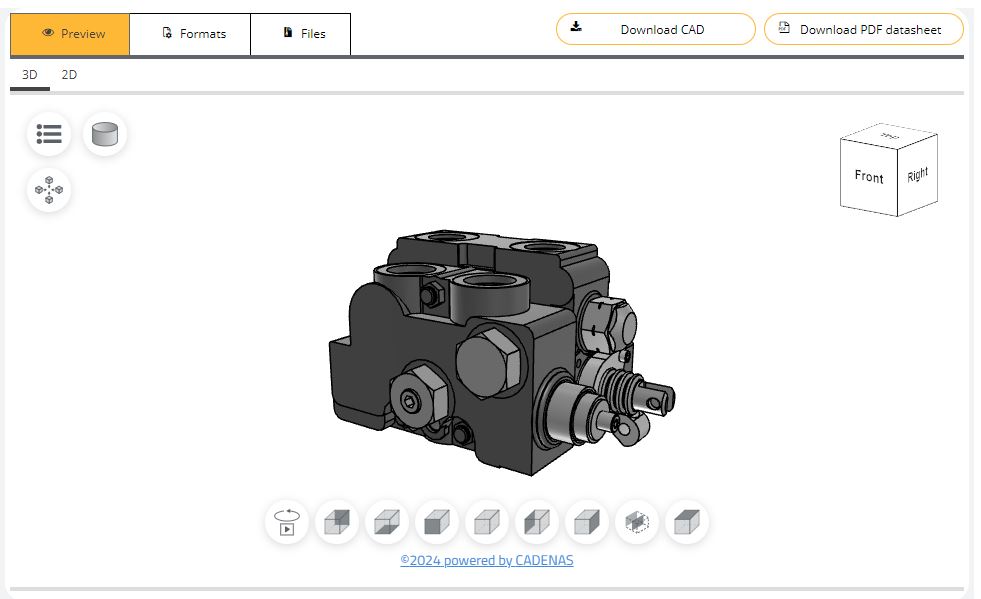
Task: Open the parts list panel icon
Action: [x=49, y=134]
